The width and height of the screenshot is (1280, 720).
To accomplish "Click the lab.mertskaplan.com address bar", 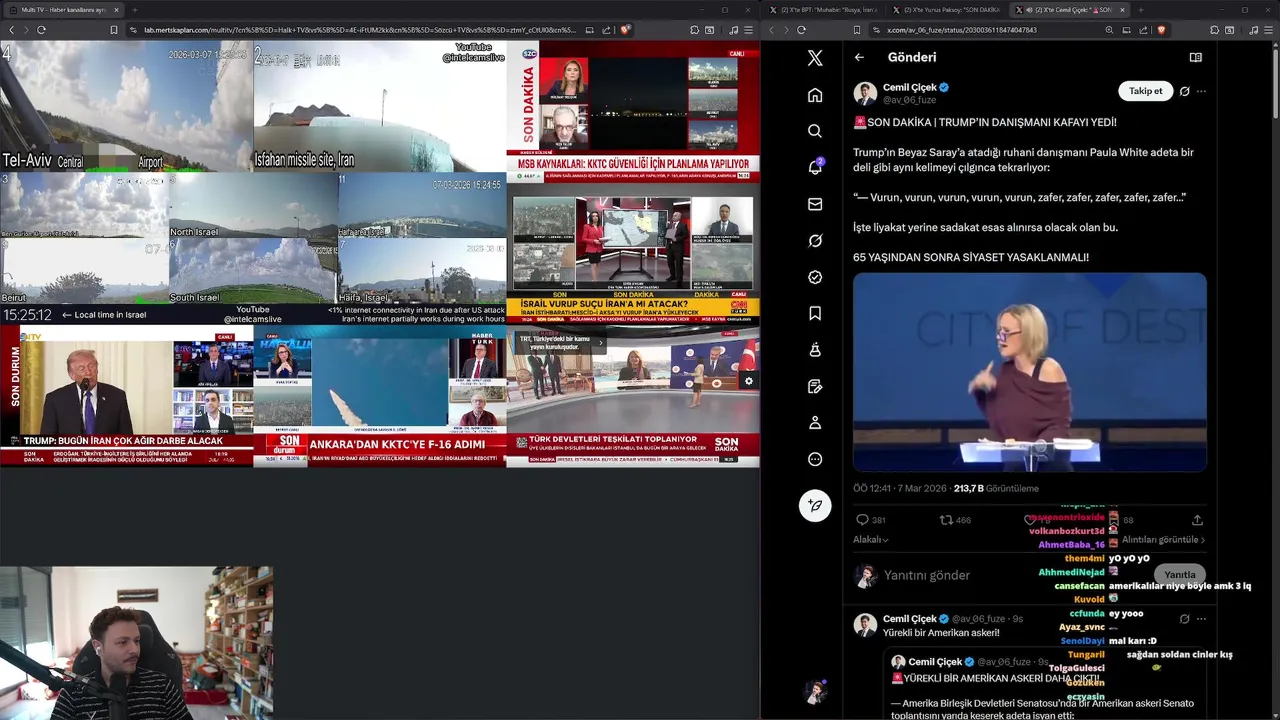I will [x=360, y=30].
